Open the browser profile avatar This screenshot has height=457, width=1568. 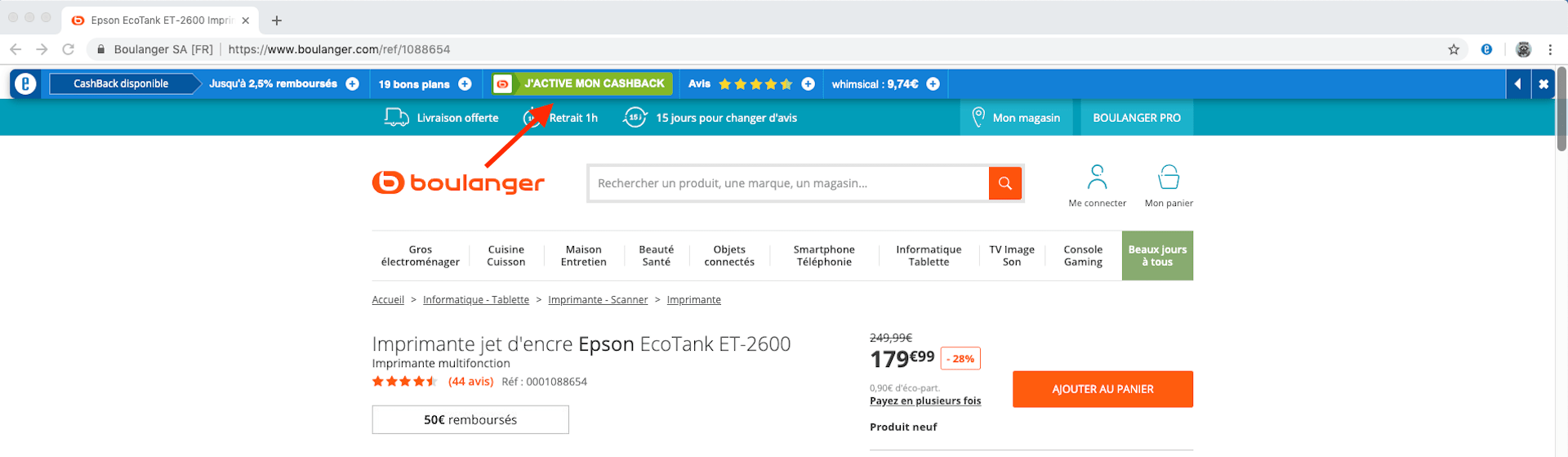point(1523,49)
